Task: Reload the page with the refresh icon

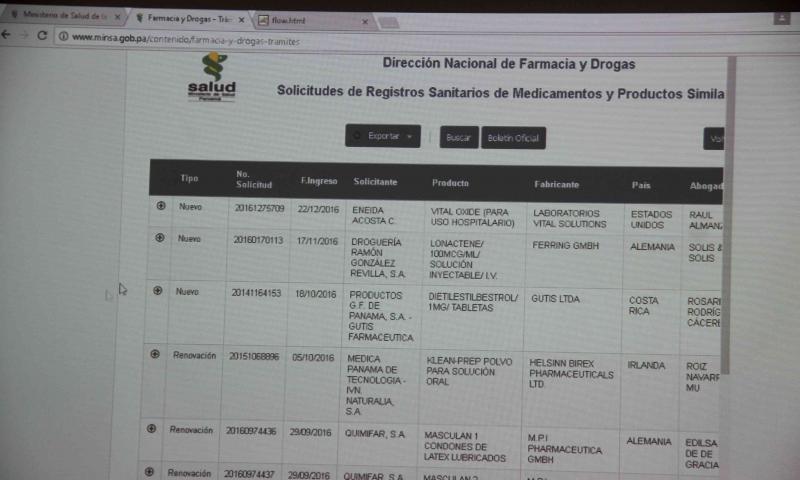Action: 42,35
